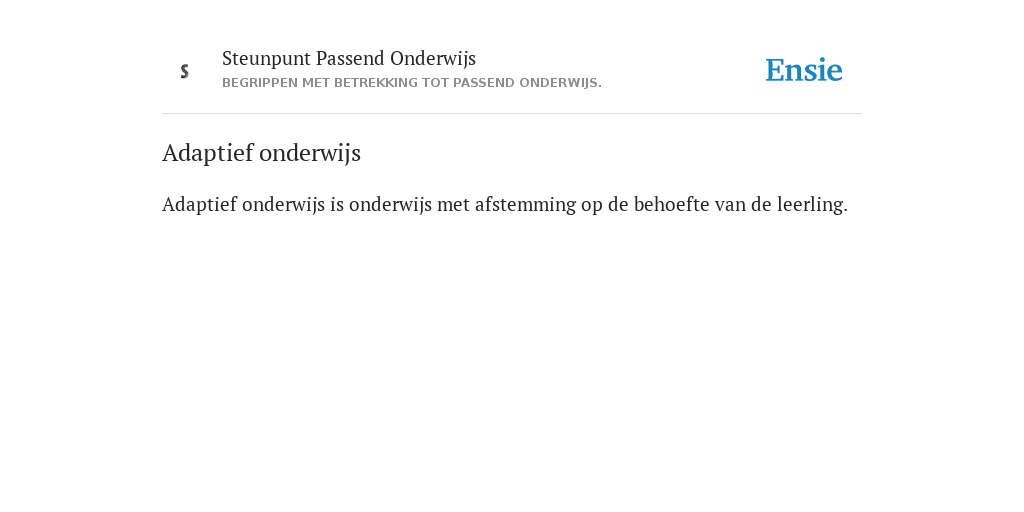
Task: Click the first 'Adaptief' in the definition sentence
Action: click(x=199, y=204)
